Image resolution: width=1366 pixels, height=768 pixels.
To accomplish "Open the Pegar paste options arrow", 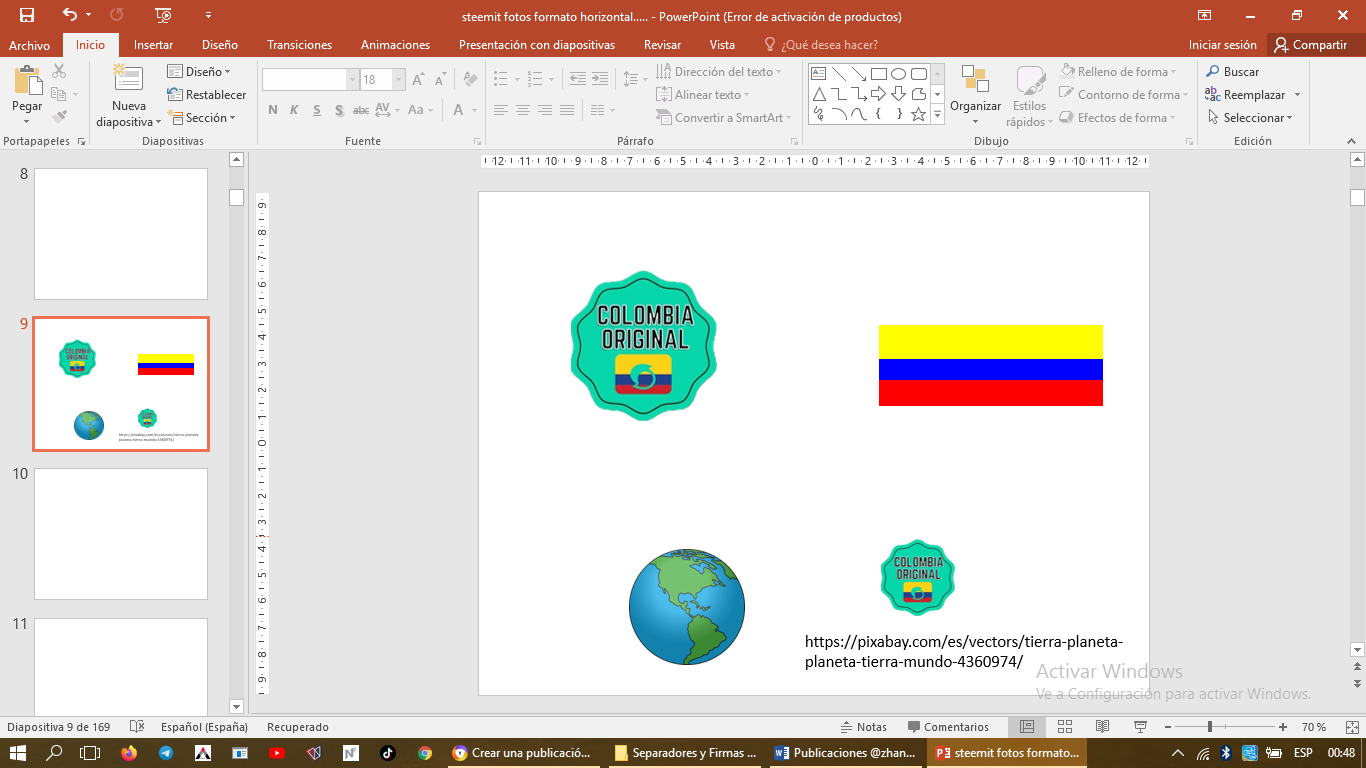I will coord(27,119).
